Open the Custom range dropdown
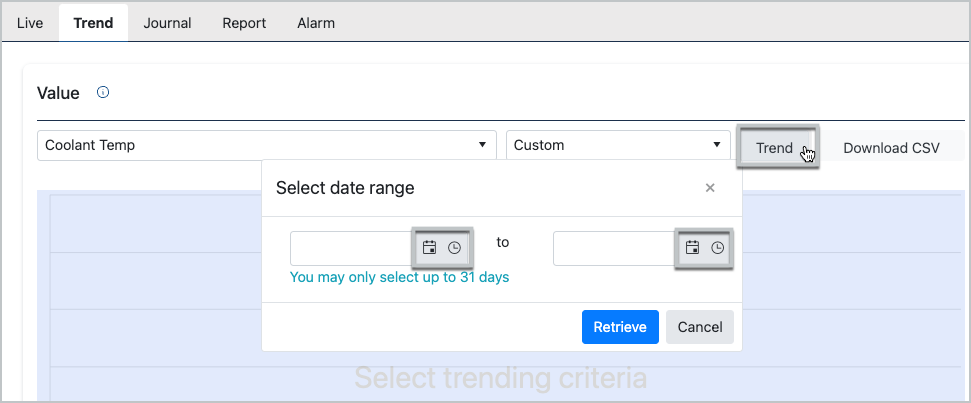971x403 pixels. click(x=618, y=145)
